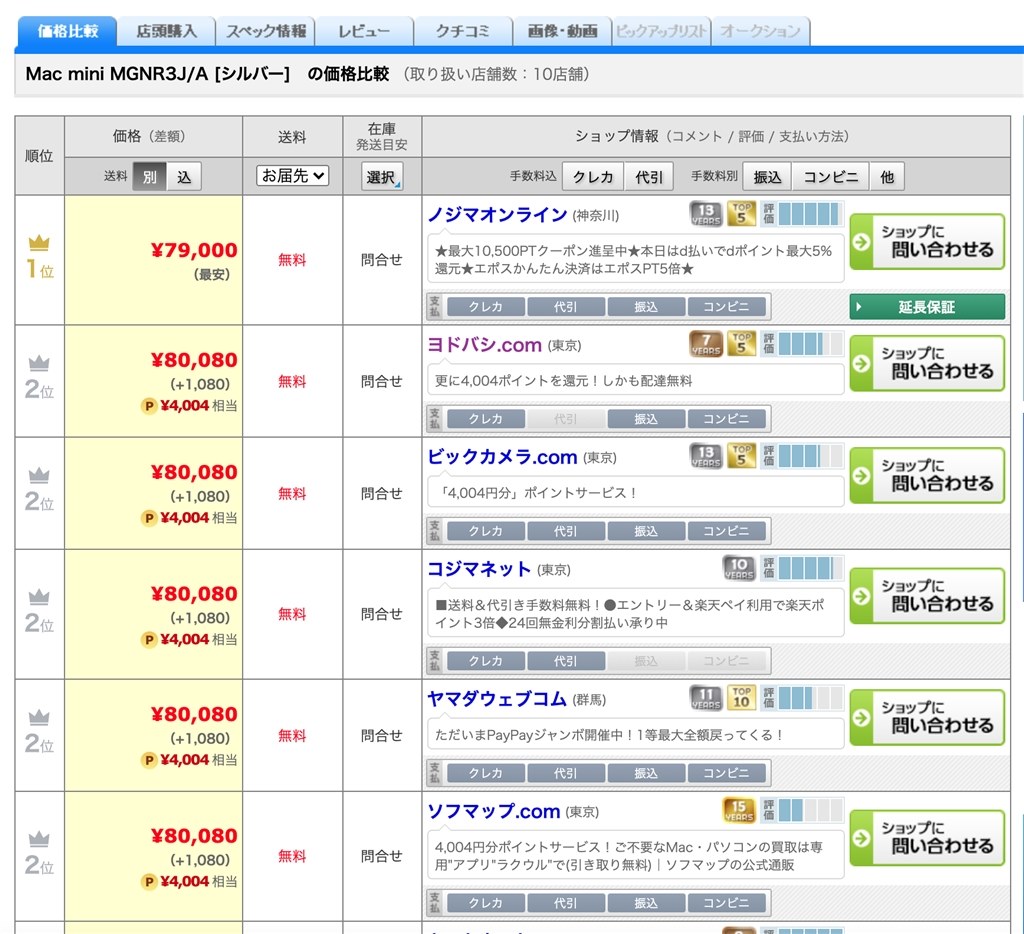
Task: Click ビックカメラ.com's ショップに問い合わせる button
Action: (x=927, y=475)
